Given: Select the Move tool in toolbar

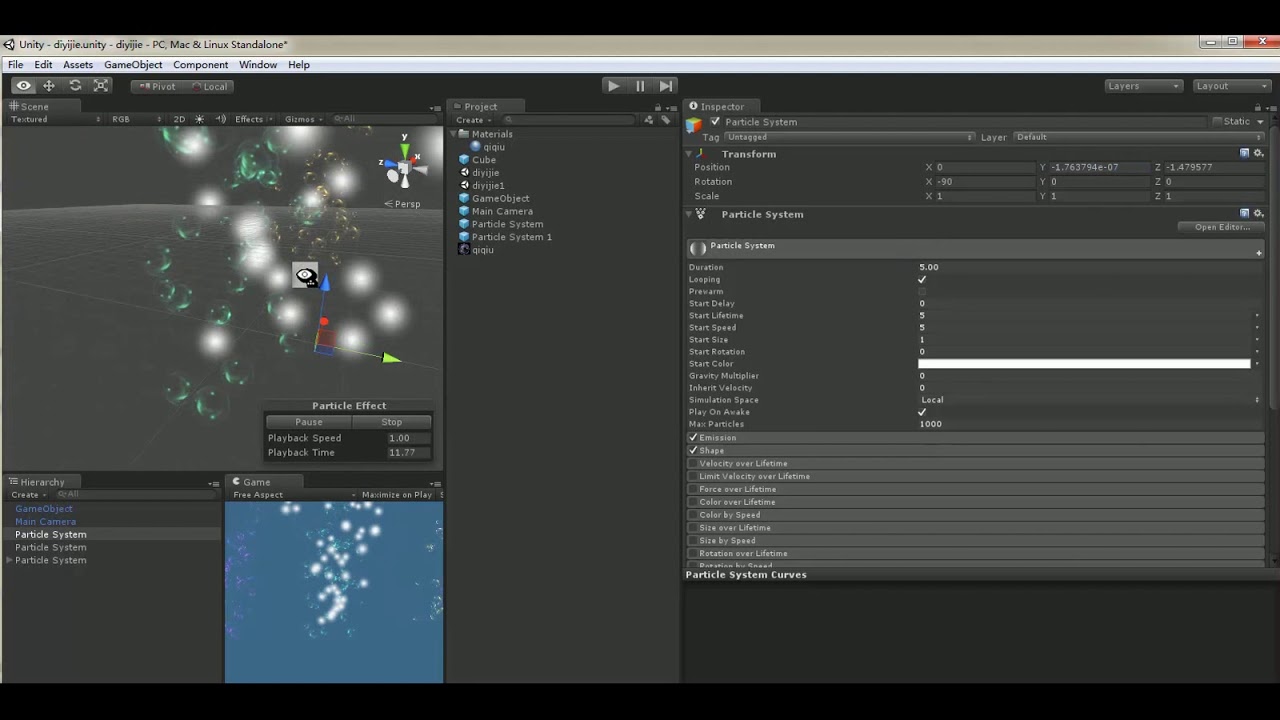Looking at the screenshot, I should [x=48, y=86].
